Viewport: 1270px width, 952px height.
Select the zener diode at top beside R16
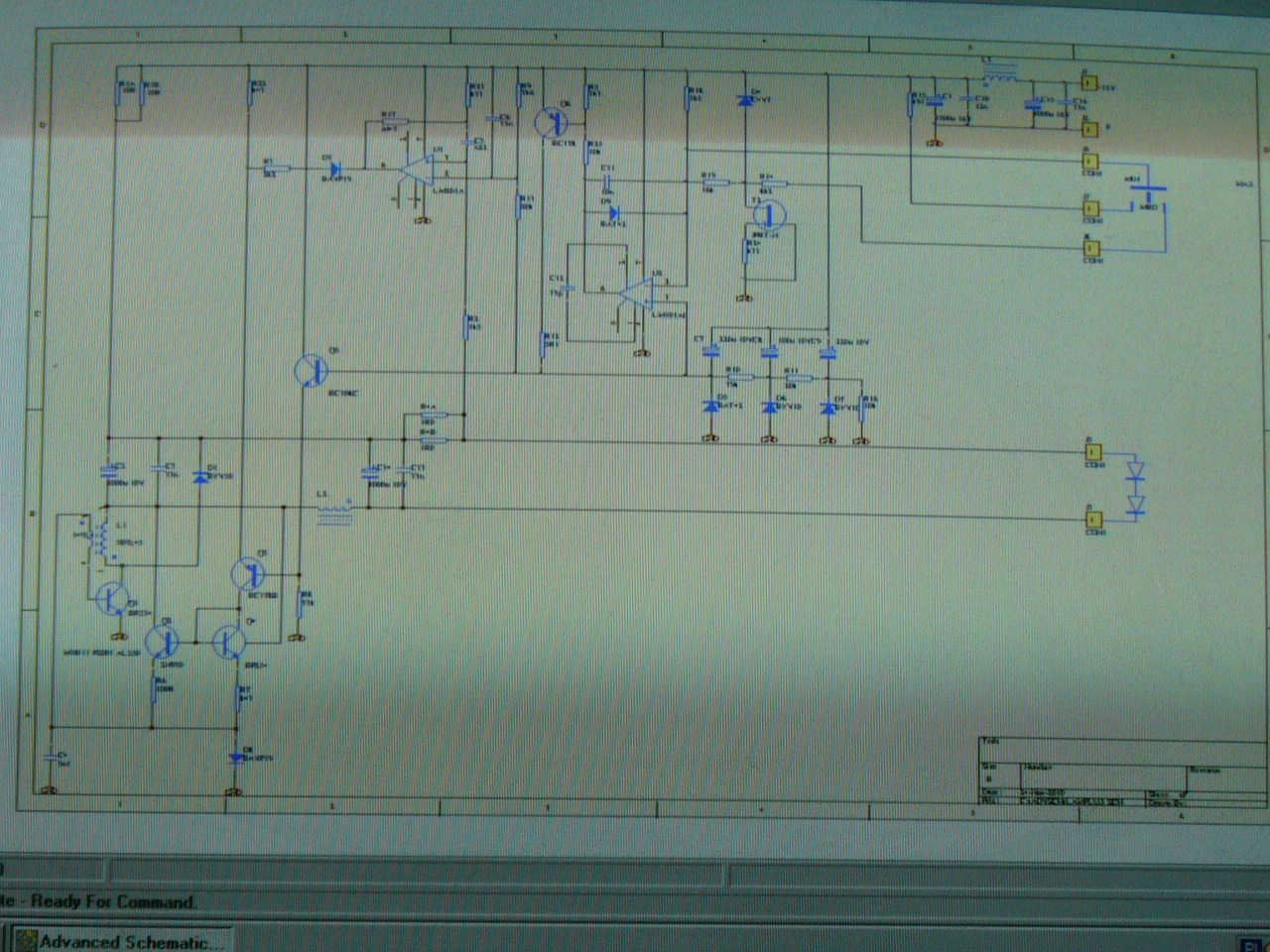click(746, 100)
